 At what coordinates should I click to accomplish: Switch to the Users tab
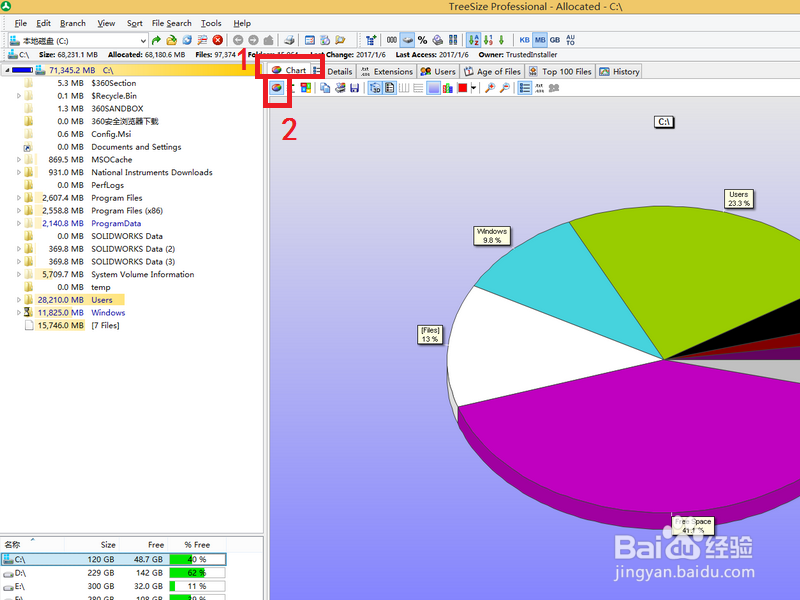tap(438, 71)
